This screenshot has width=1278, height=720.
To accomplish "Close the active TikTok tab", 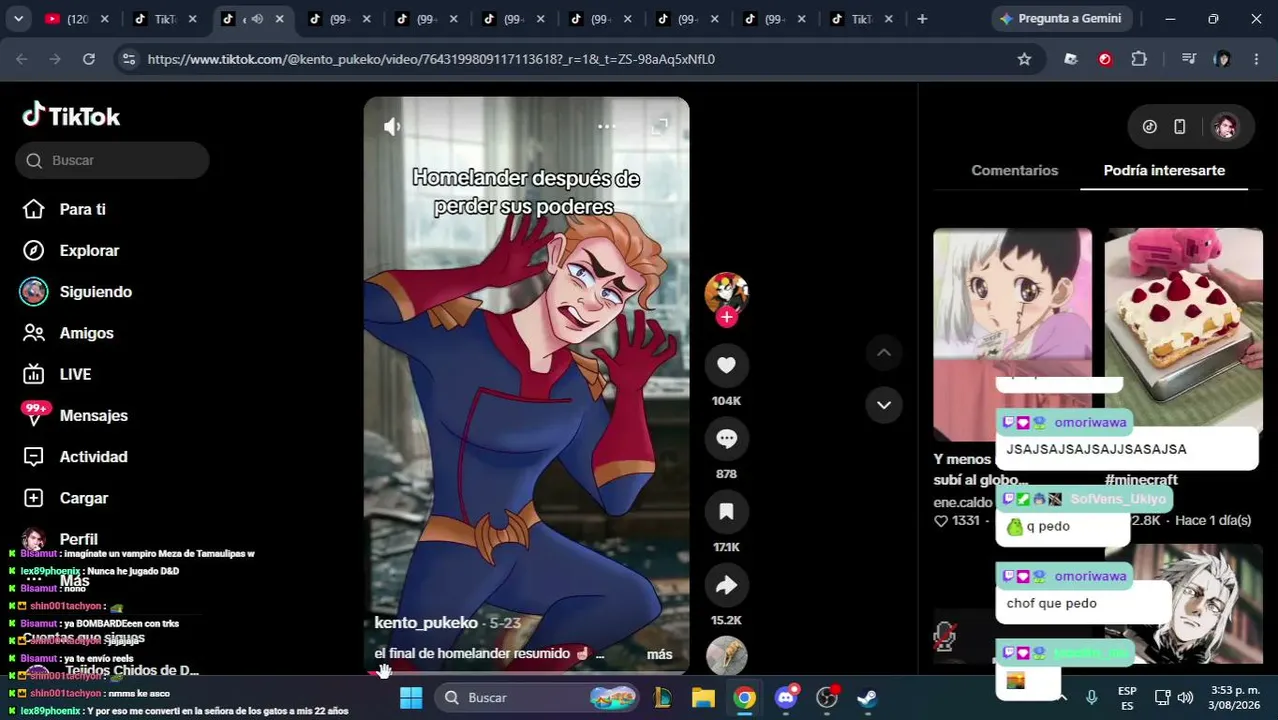I will [x=279, y=18].
